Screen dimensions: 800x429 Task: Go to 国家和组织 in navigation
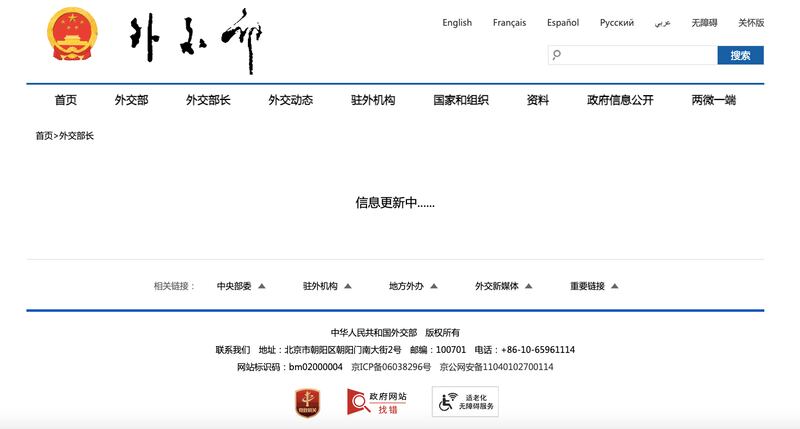coord(460,100)
